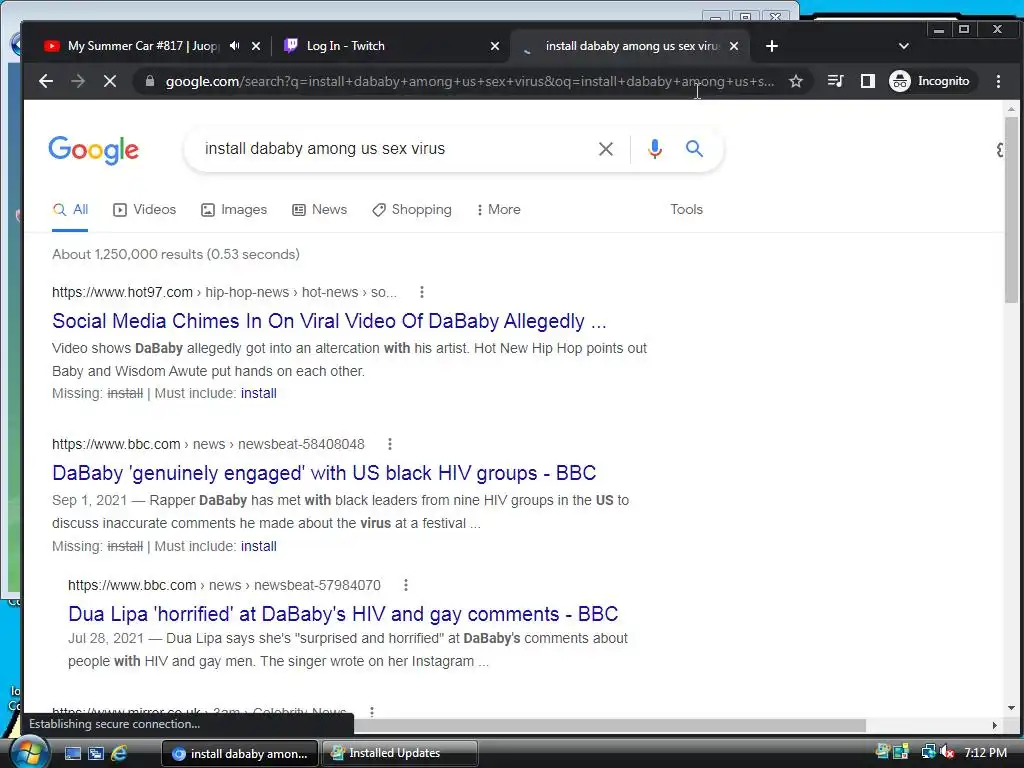
Task: Select the All results tab
Action: pyautogui.click(x=71, y=210)
